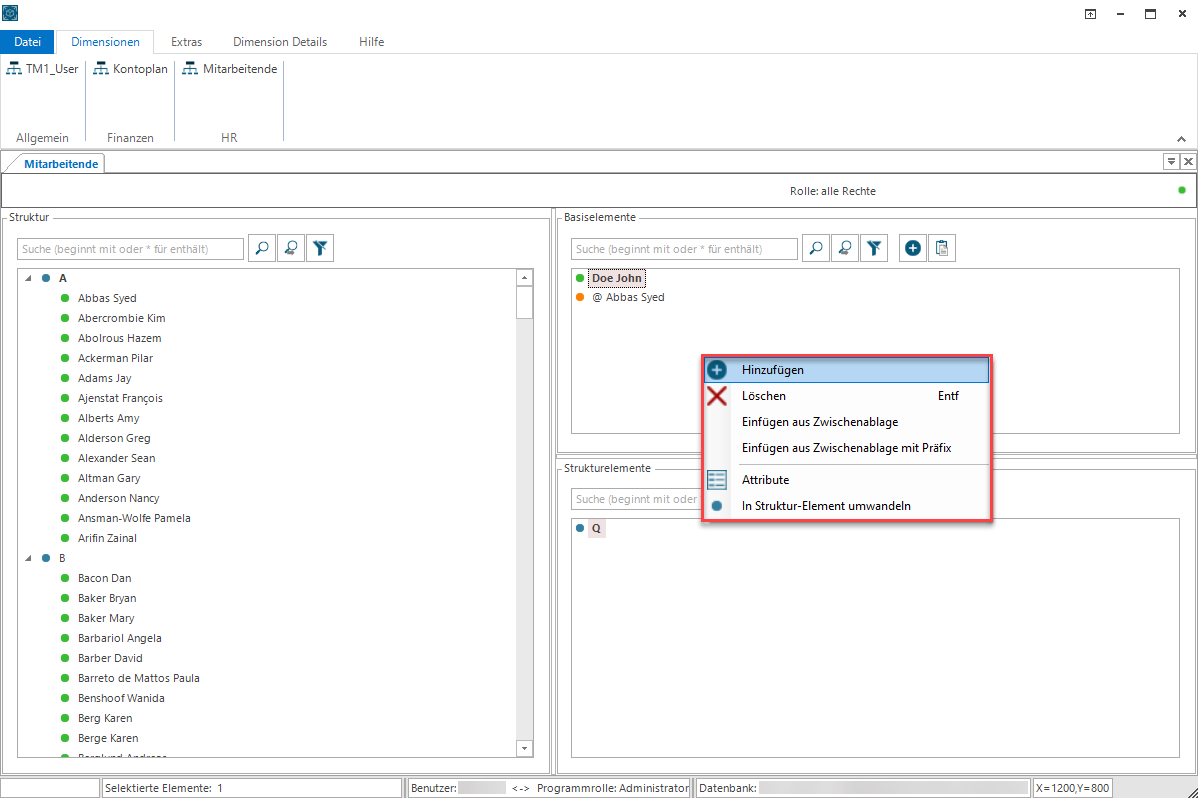Select Anderson Nancy in the tree
The image size is (1198, 798).
pos(118,498)
